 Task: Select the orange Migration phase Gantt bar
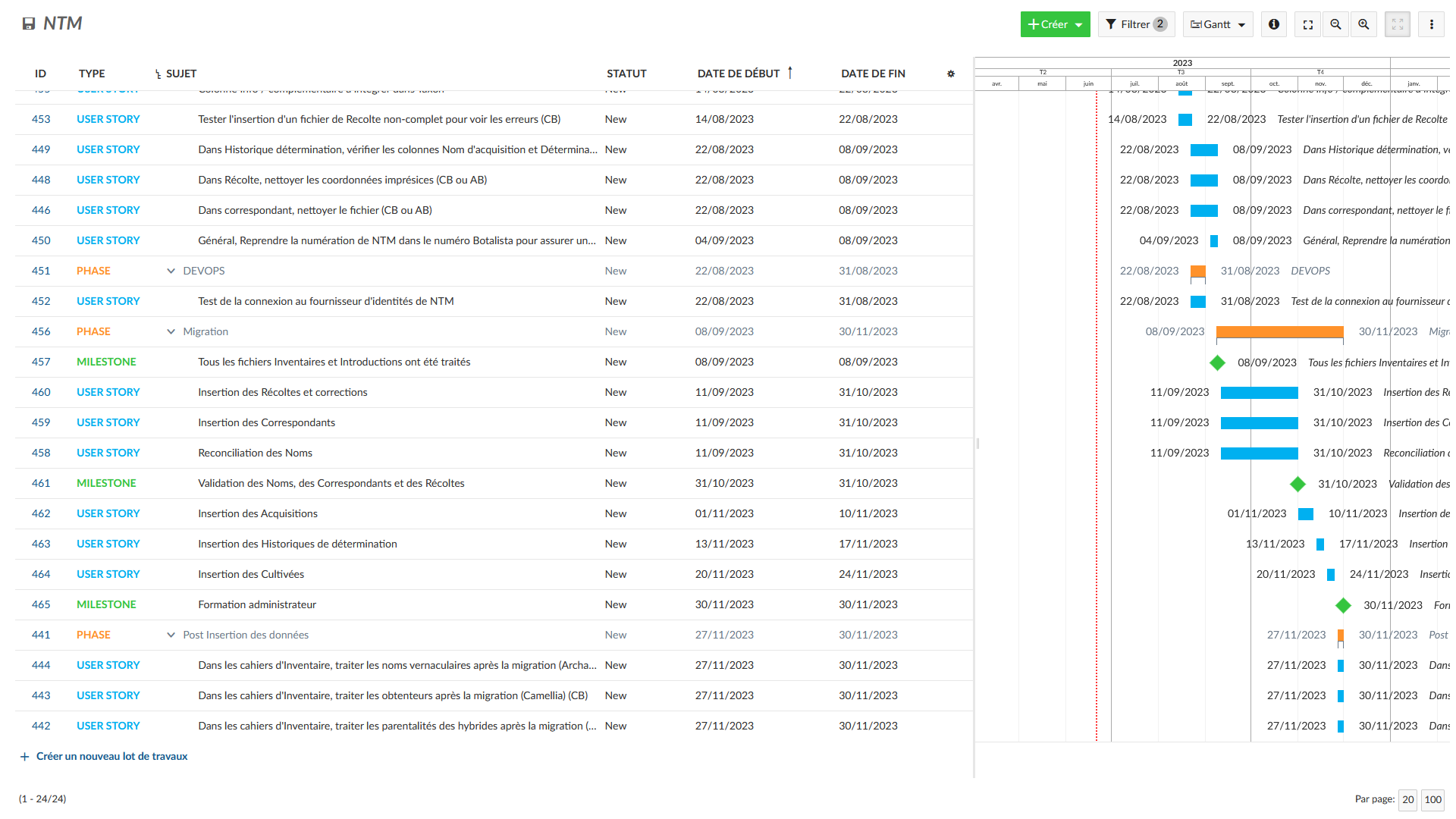[1279, 332]
